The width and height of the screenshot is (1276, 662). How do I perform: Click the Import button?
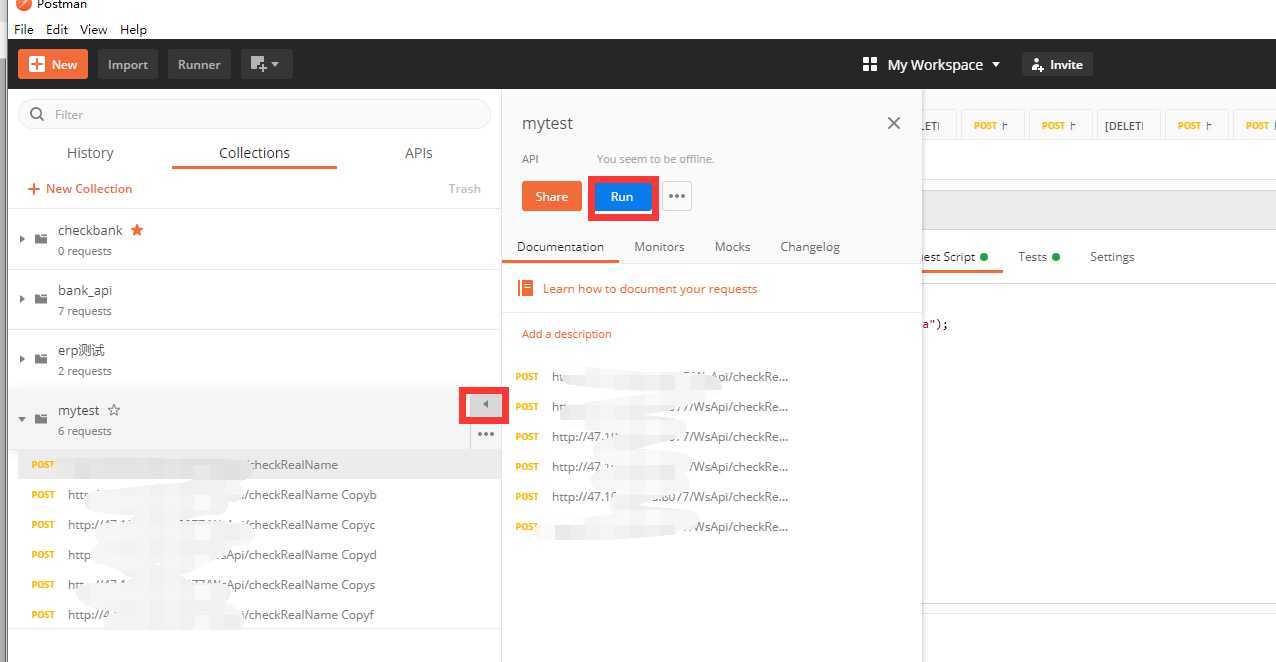(128, 64)
